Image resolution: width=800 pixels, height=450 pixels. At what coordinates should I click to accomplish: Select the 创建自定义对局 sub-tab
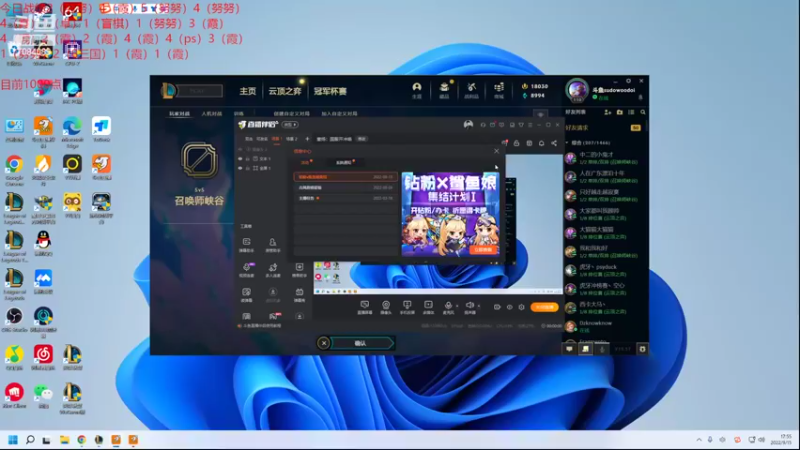pos(291,114)
